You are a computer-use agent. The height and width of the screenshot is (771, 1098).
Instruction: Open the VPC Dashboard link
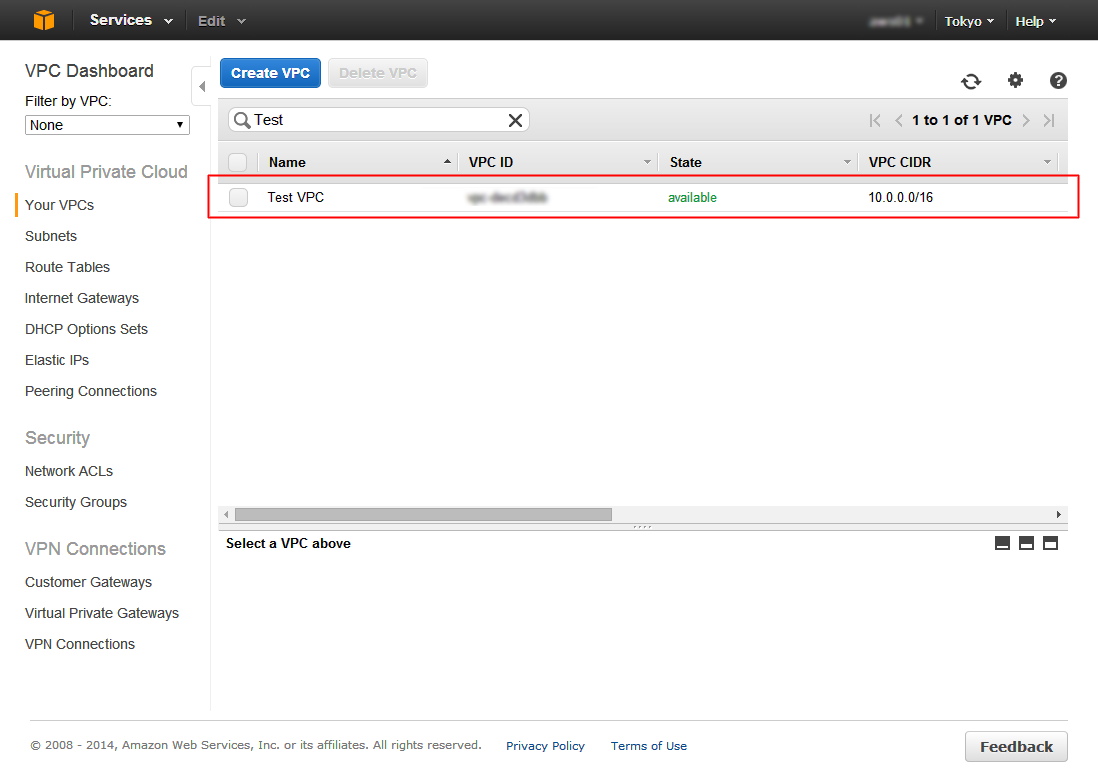[x=89, y=71]
